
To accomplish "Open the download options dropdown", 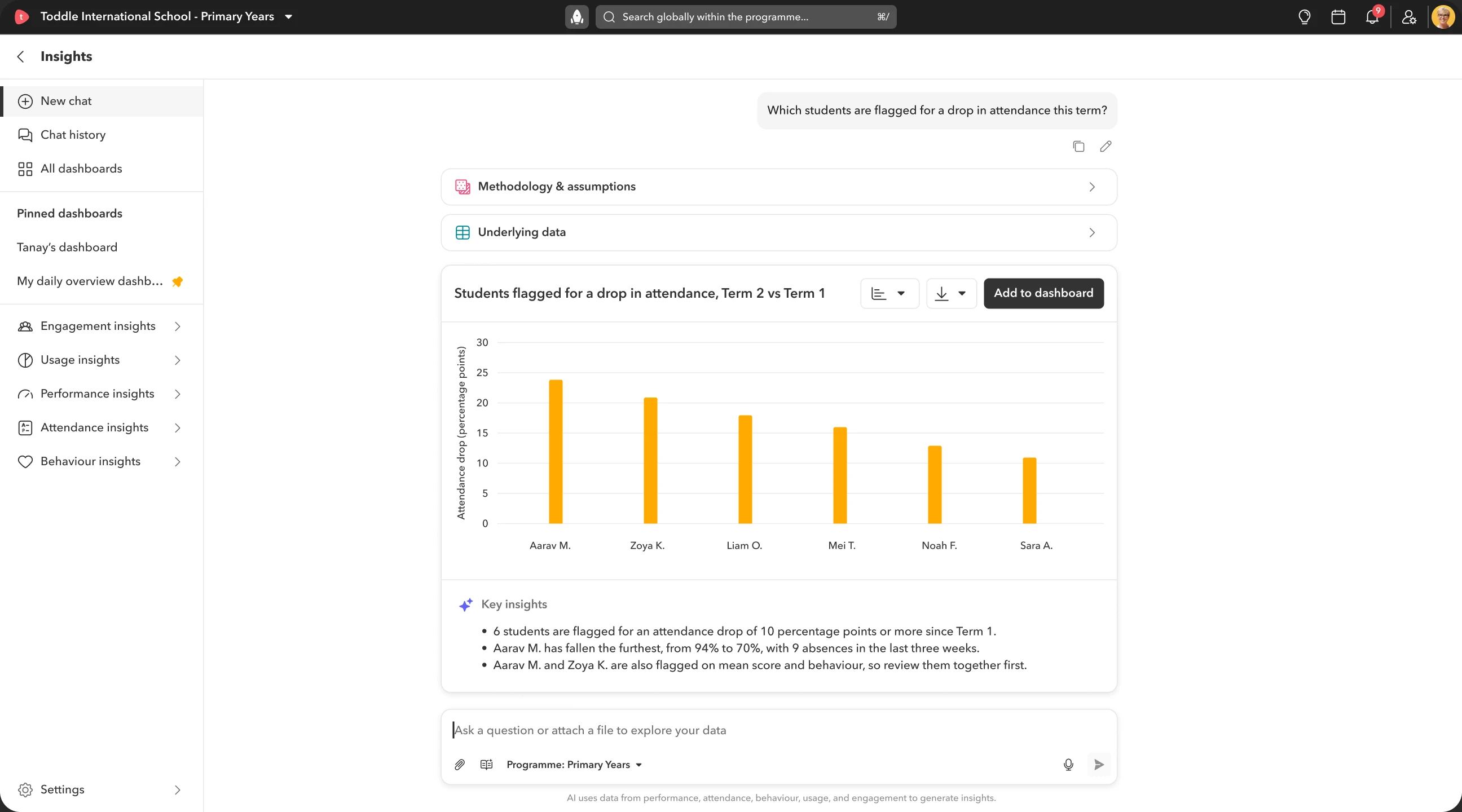I will [x=951, y=293].
